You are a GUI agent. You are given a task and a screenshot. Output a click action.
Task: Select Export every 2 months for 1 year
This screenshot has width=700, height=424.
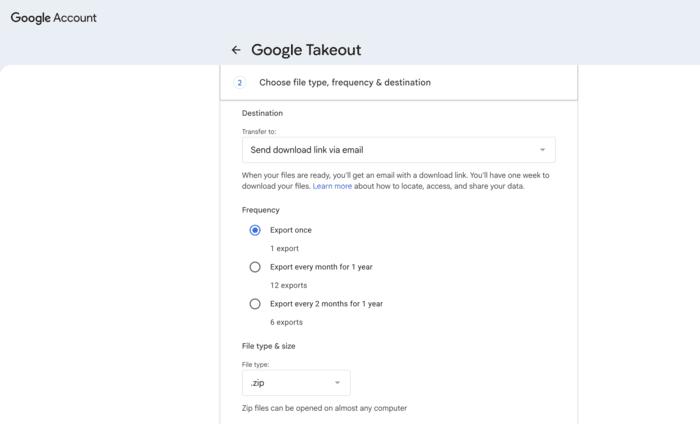coord(255,304)
